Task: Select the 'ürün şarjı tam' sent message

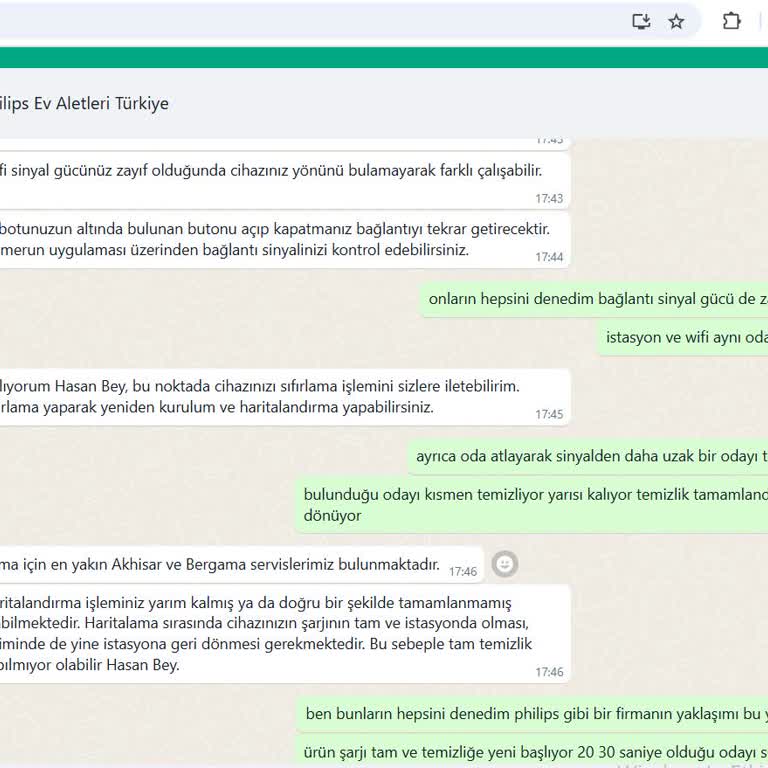Action: click(x=536, y=752)
